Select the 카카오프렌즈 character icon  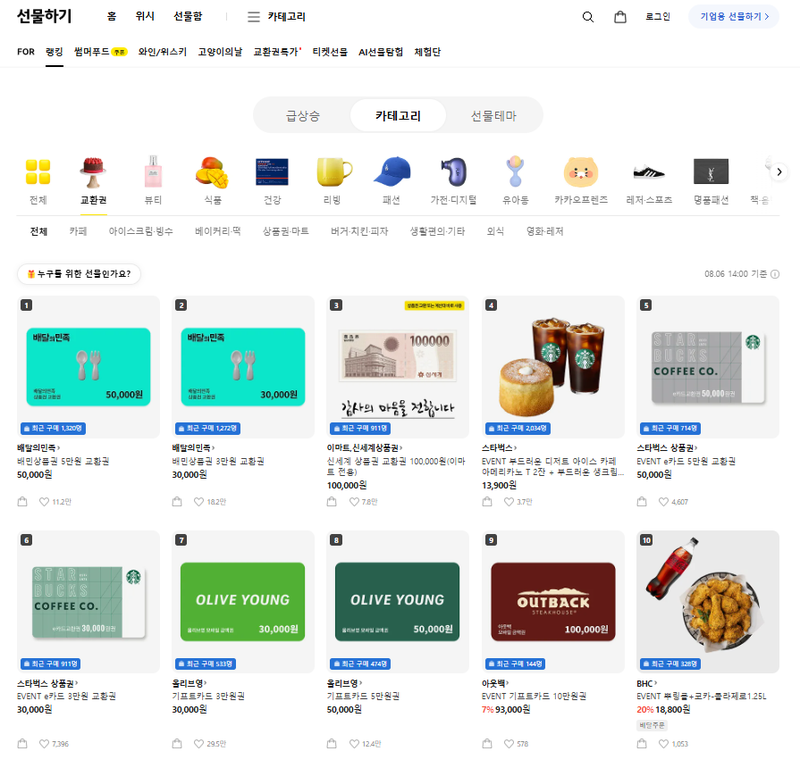coord(581,172)
